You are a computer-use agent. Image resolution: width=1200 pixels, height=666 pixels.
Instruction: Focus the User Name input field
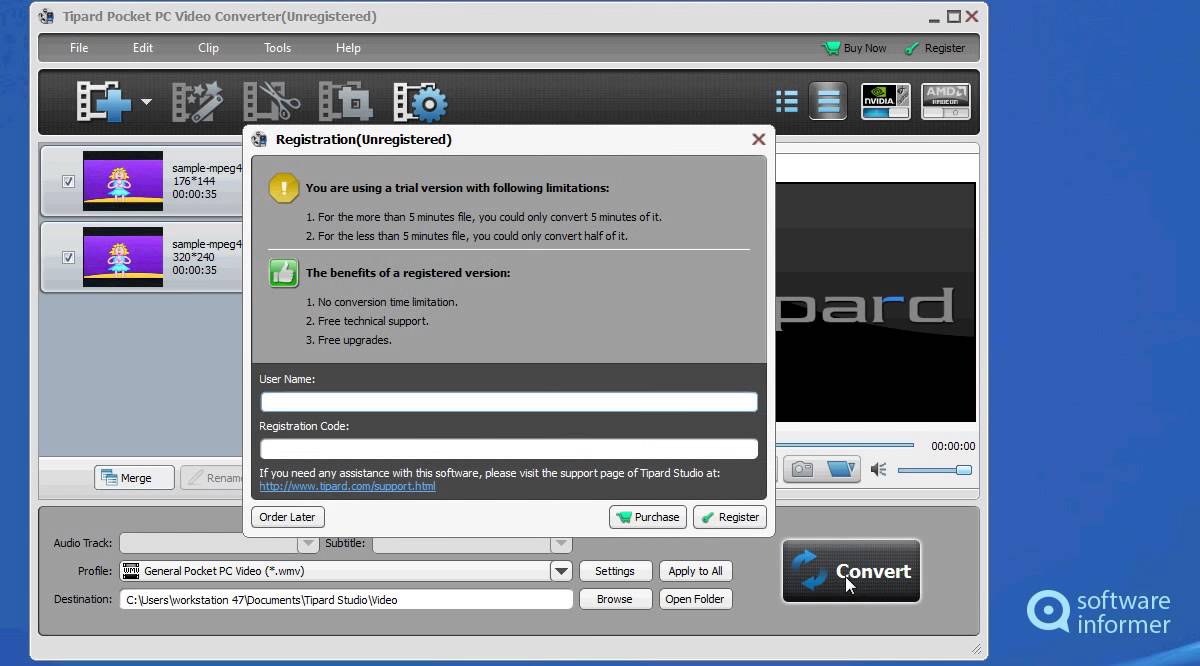(x=509, y=402)
